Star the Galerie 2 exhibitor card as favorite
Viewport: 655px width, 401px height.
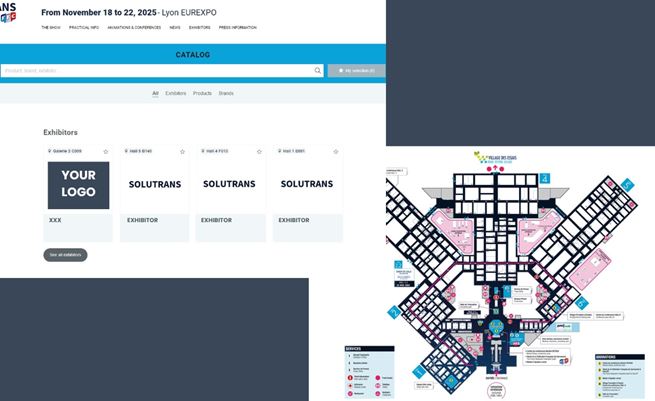pos(106,152)
